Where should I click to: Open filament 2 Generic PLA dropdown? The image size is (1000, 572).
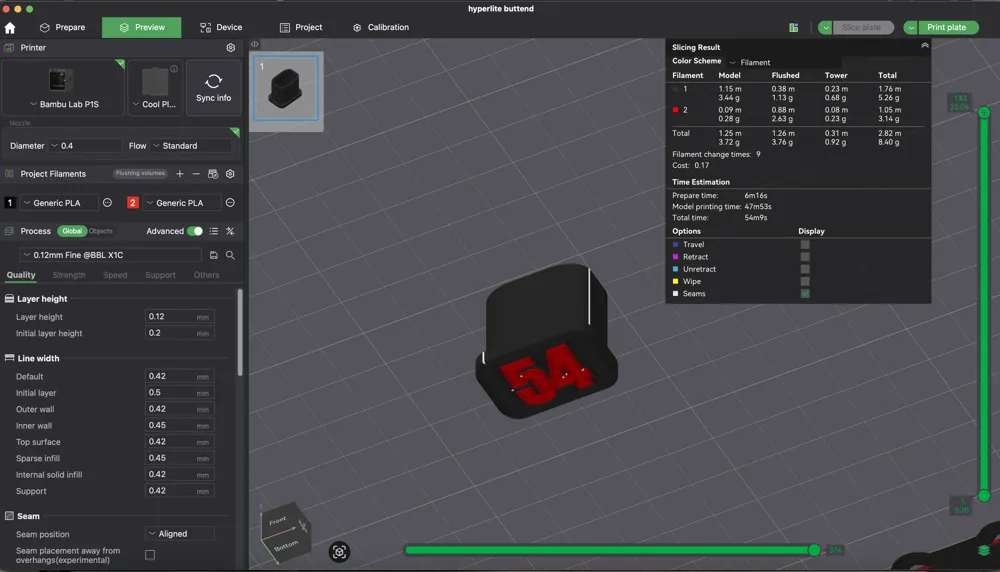(182, 203)
